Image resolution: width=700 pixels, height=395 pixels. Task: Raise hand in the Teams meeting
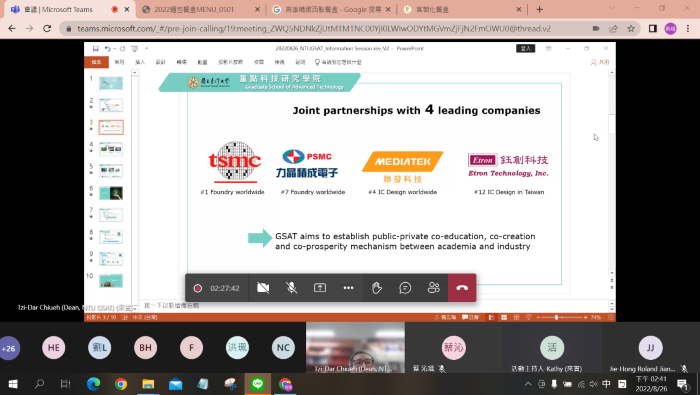tap(377, 288)
